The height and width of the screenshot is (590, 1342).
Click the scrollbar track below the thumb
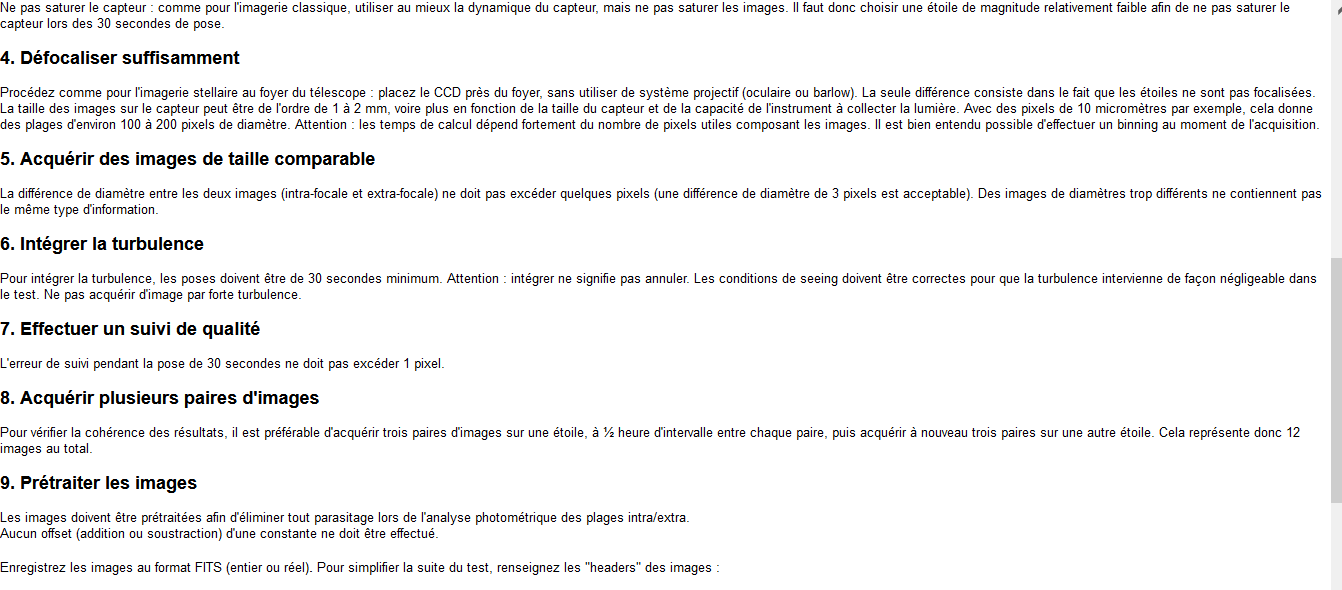(1336, 546)
